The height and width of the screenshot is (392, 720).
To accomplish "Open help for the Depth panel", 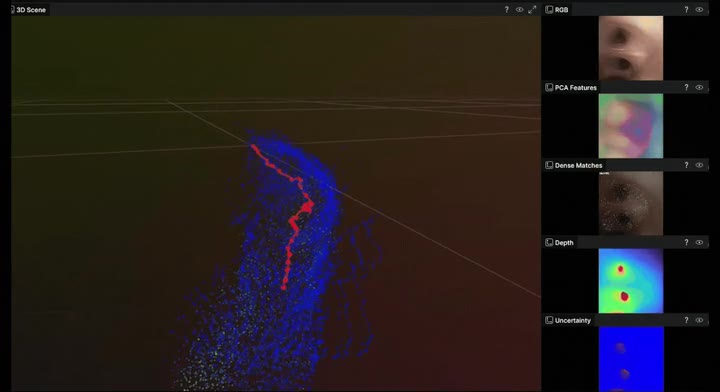I will 686,242.
